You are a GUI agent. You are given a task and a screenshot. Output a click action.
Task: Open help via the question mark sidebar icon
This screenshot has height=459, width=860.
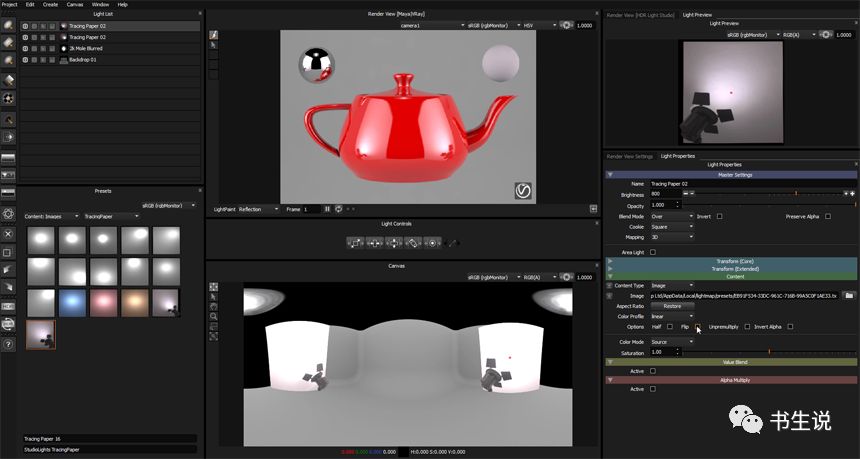coord(8,344)
